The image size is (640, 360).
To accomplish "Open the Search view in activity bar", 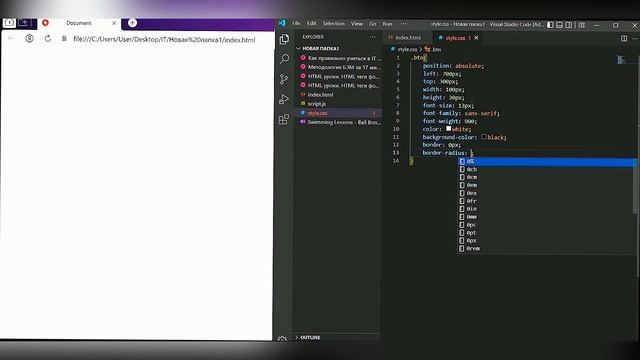I will click(x=284, y=59).
